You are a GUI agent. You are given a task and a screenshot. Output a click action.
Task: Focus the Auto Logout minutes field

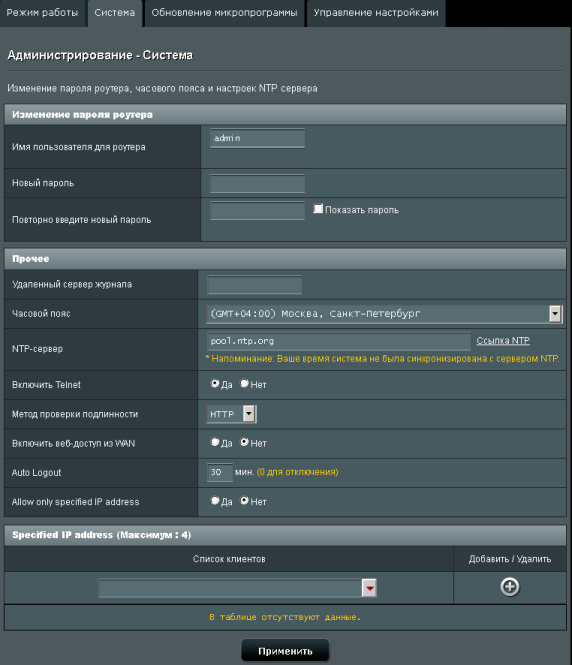point(220,472)
